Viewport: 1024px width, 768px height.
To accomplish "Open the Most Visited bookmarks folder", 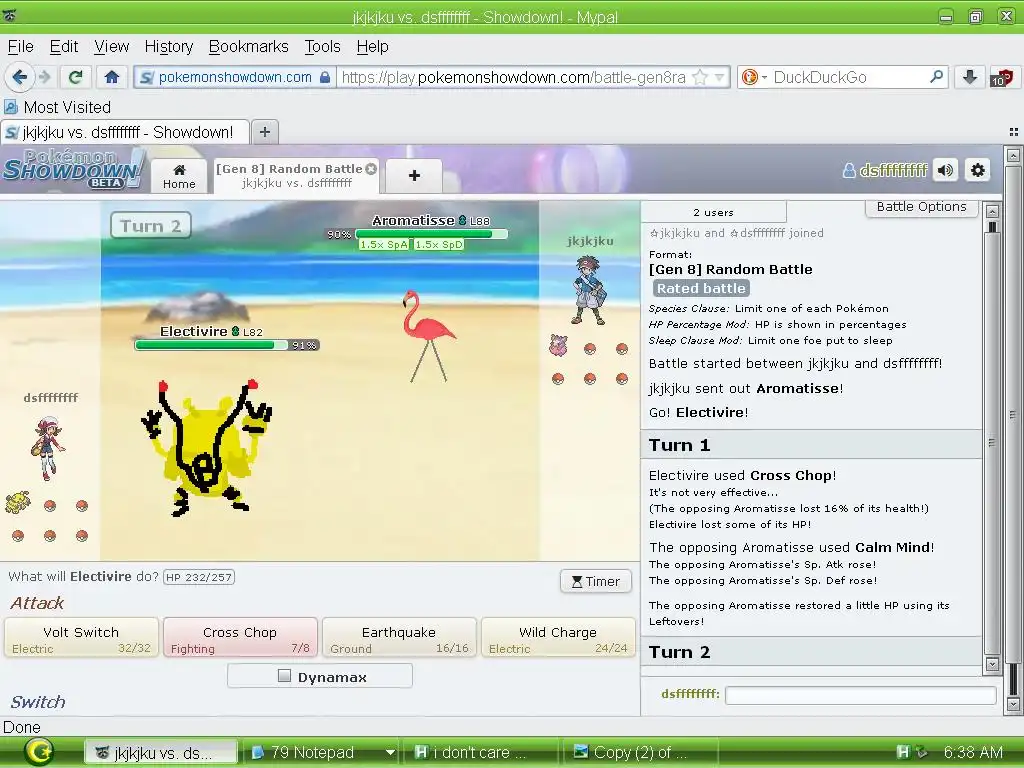I will click(x=57, y=107).
